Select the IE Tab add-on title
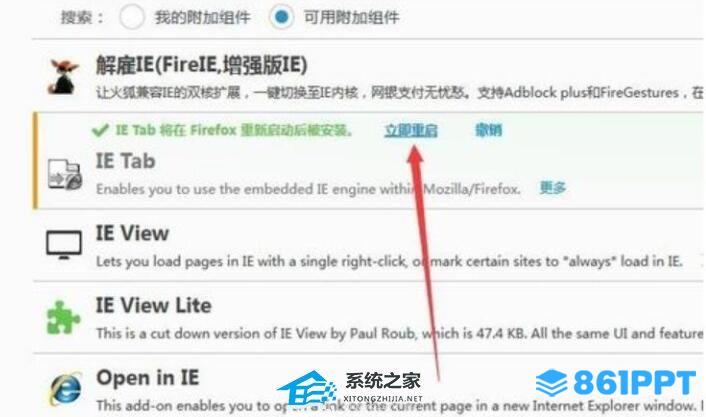The image size is (706, 417). (x=126, y=161)
